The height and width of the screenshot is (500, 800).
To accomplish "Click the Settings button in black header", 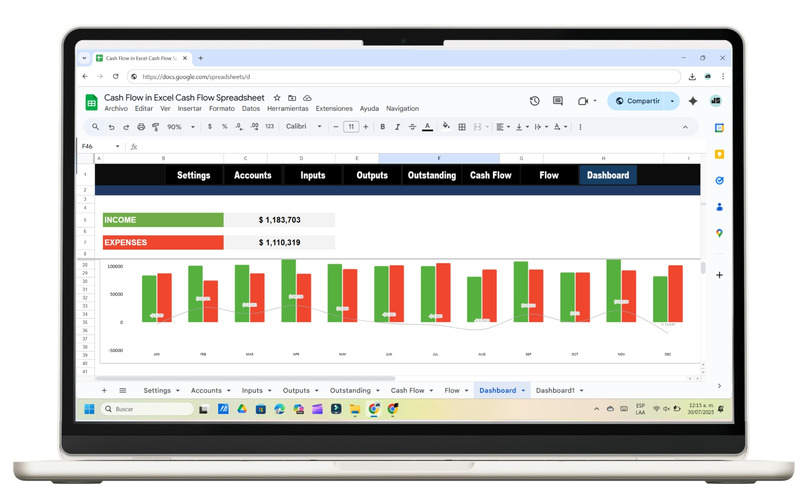I will click(194, 175).
